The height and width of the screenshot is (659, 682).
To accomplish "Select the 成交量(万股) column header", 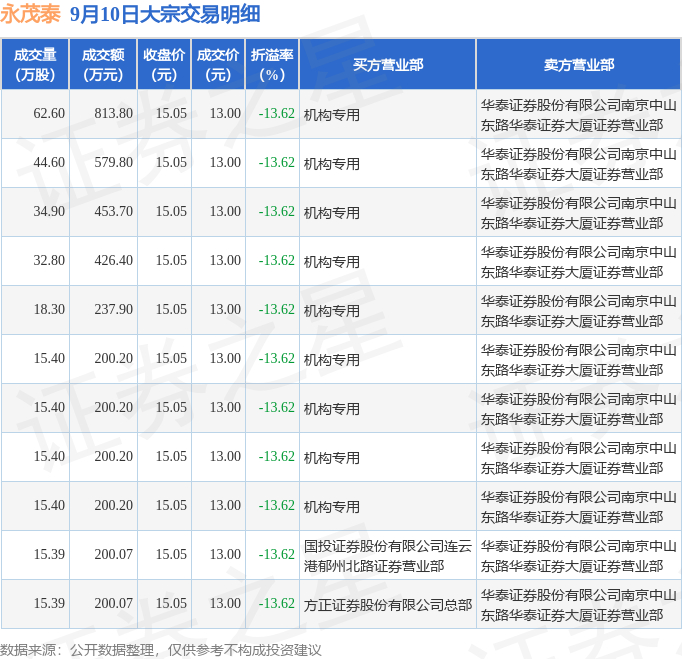I will tap(34, 65).
